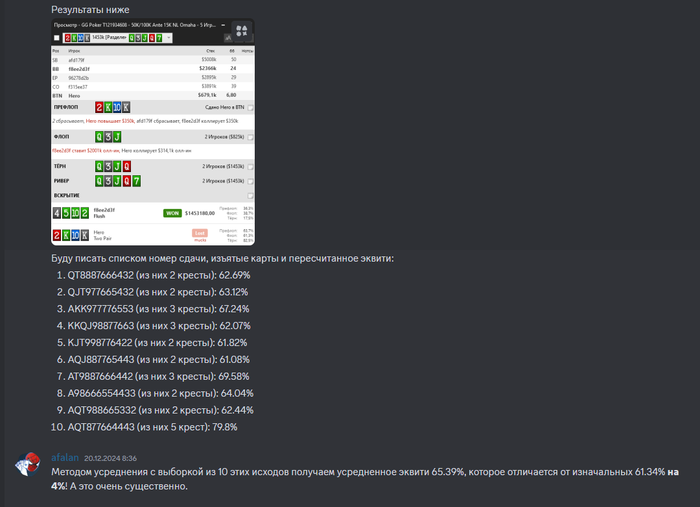
Task: Toggle the flop row note icon
Action: click(x=250, y=137)
